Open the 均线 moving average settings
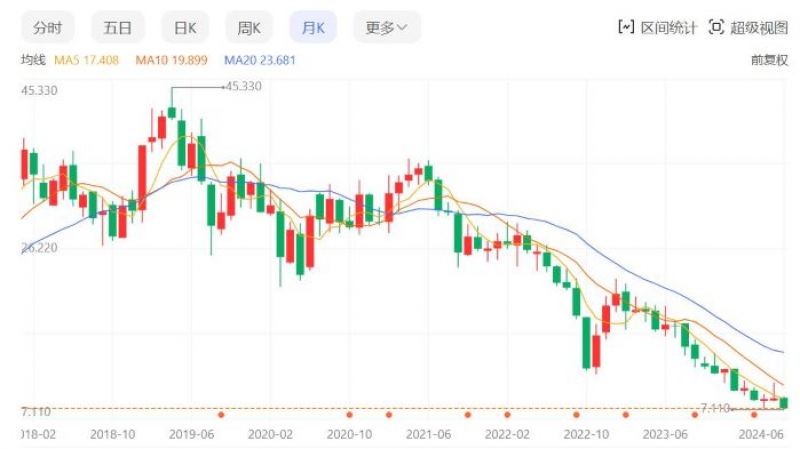800x449 pixels. 33,60
